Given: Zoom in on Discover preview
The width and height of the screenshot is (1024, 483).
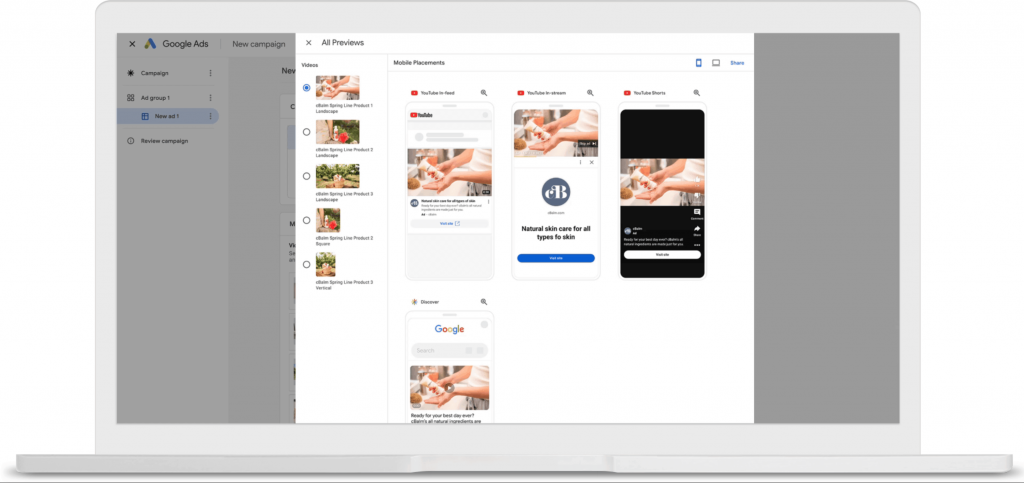Looking at the screenshot, I should [x=484, y=302].
